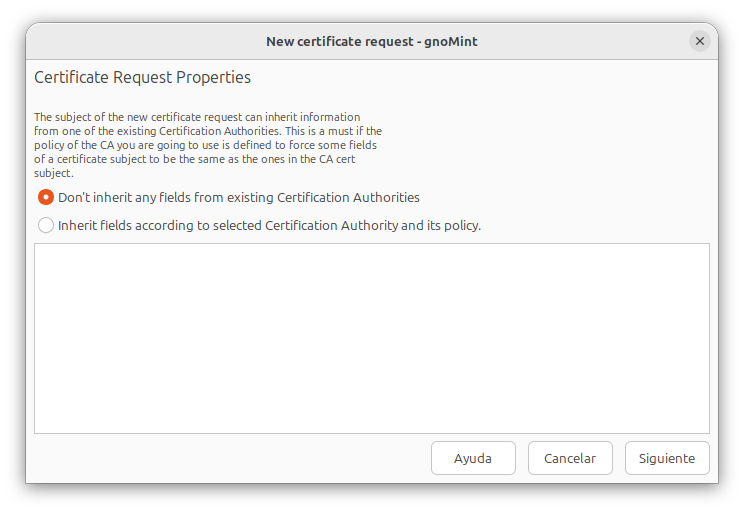This screenshot has width=744, height=512.
Task: Proceed with the Siguiente button
Action: point(667,458)
